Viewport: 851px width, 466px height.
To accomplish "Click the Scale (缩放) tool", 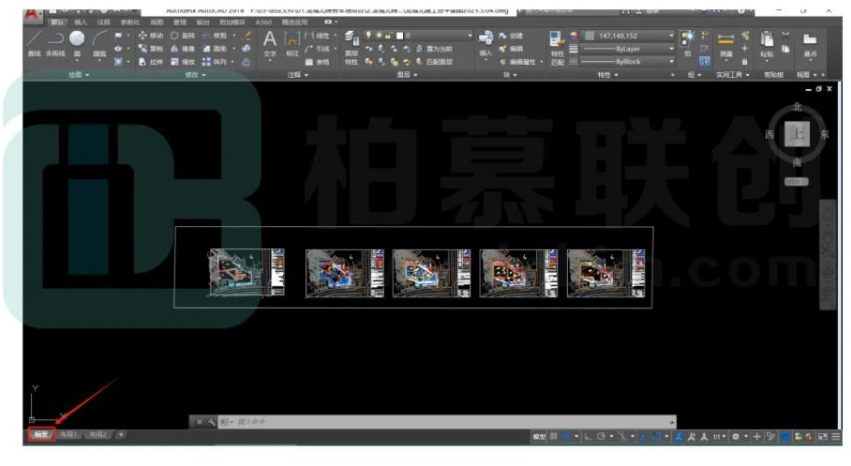I will tap(182, 62).
